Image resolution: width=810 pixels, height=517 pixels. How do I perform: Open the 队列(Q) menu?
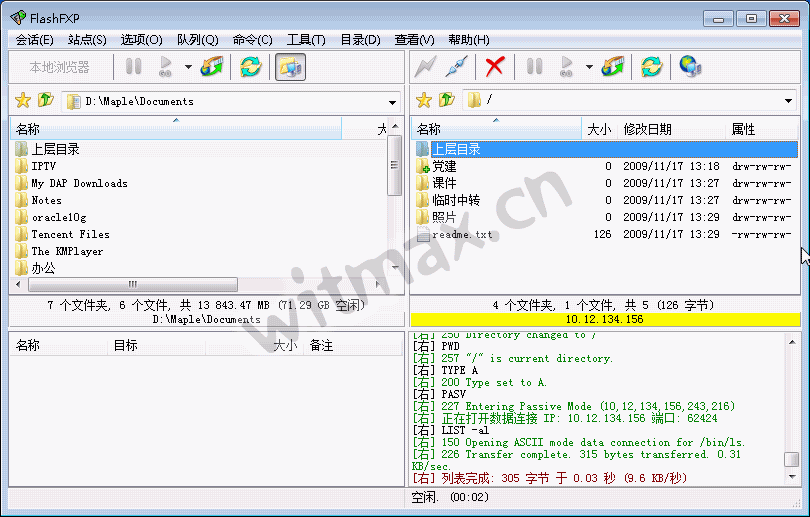(x=197, y=40)
